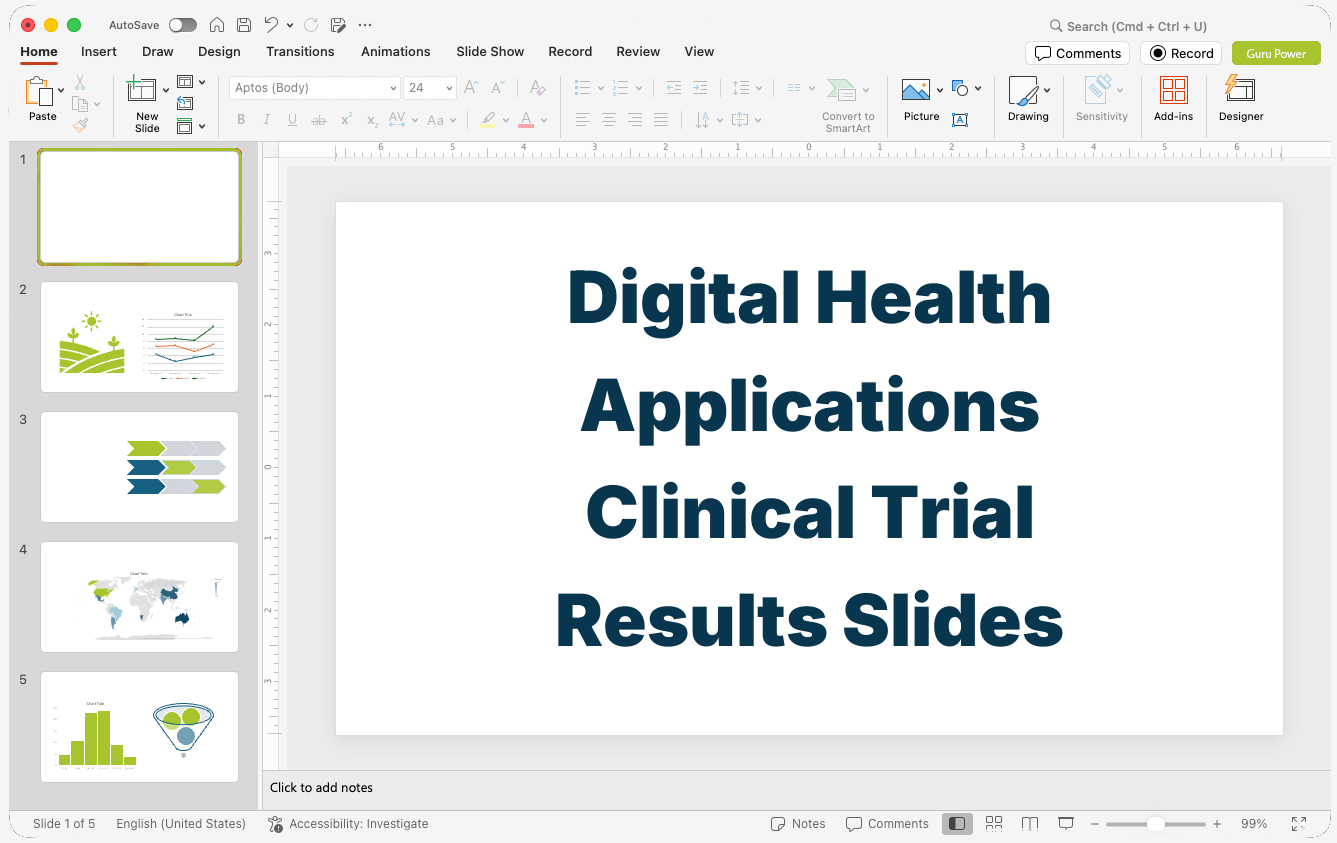The width and height of the screenshot is (1337, 843).
Task: Click the Record button at top right
Action: (1181, 53)
